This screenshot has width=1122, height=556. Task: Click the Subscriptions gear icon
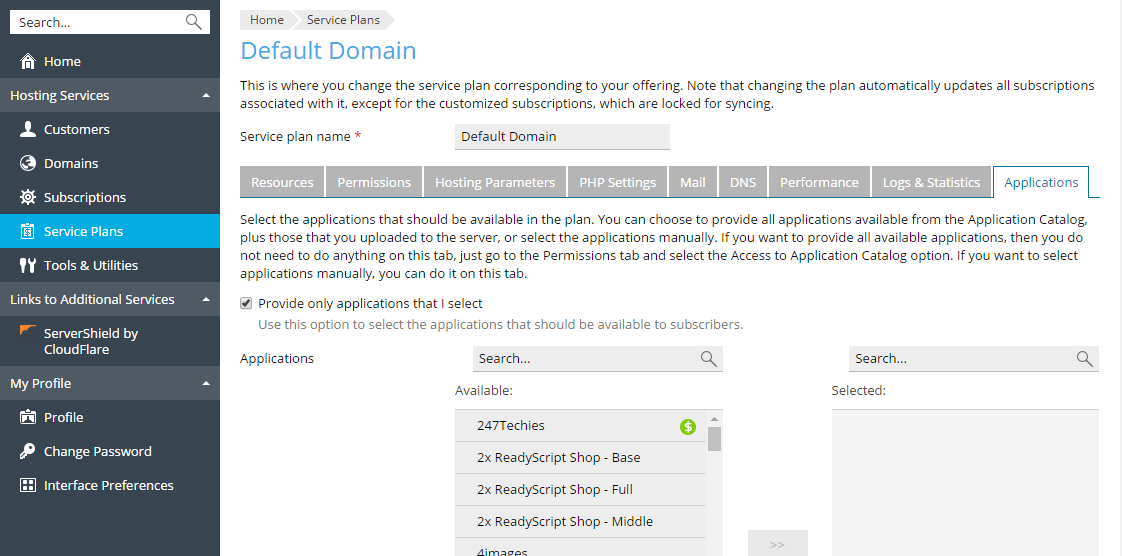(x=27, y=197)
